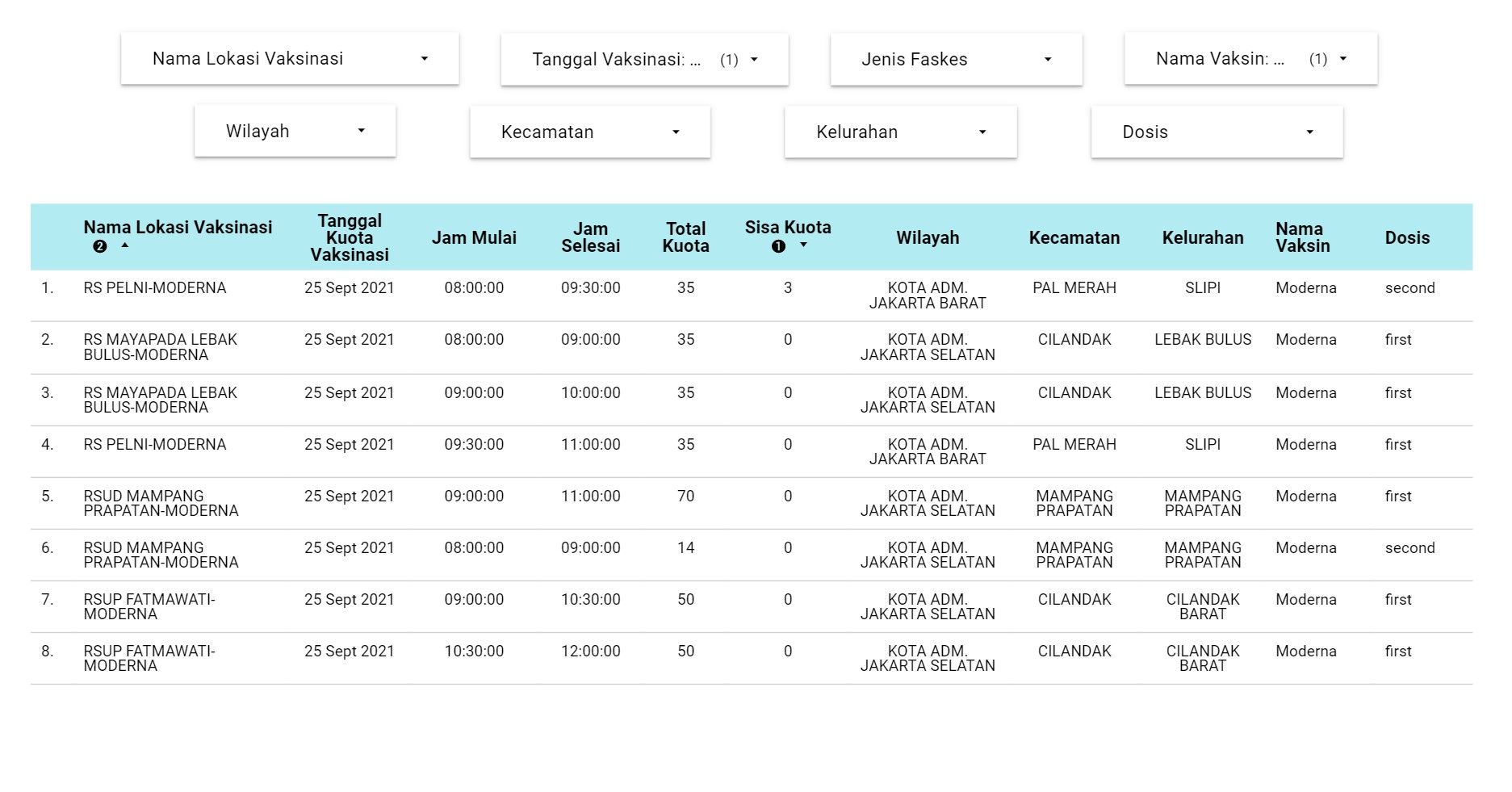Image resolution: width=1512 pixels, height=792 pixels.
Task: Select RS PELNI-MODERNA in row 1
Action: [x=155, y=288]
